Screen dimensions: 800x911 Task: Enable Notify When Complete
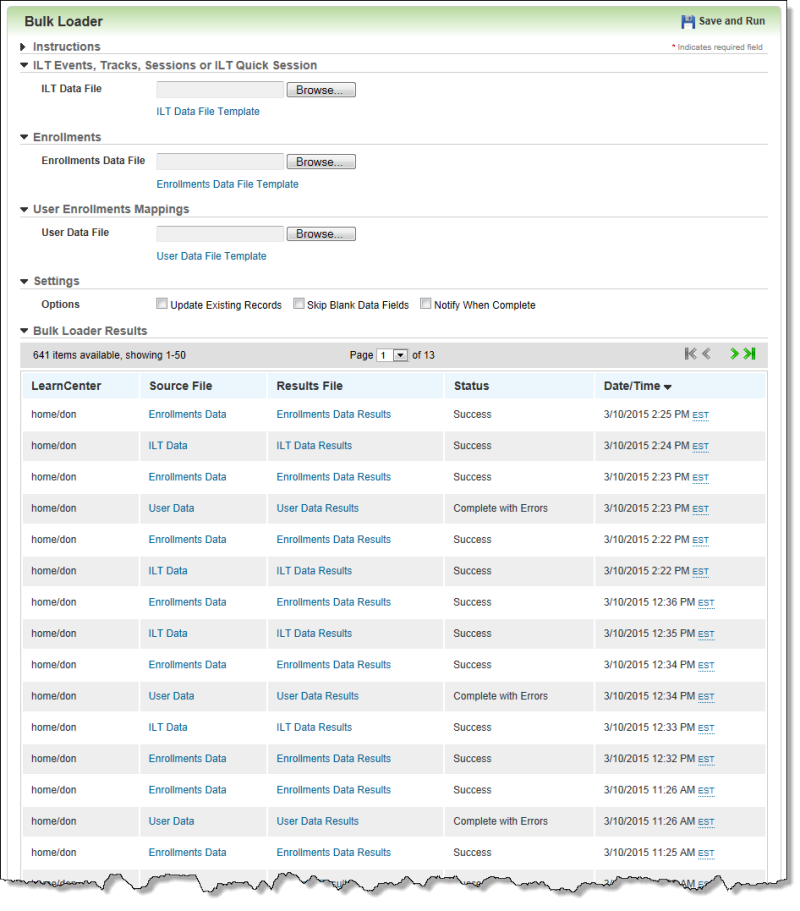click(425, 303)
